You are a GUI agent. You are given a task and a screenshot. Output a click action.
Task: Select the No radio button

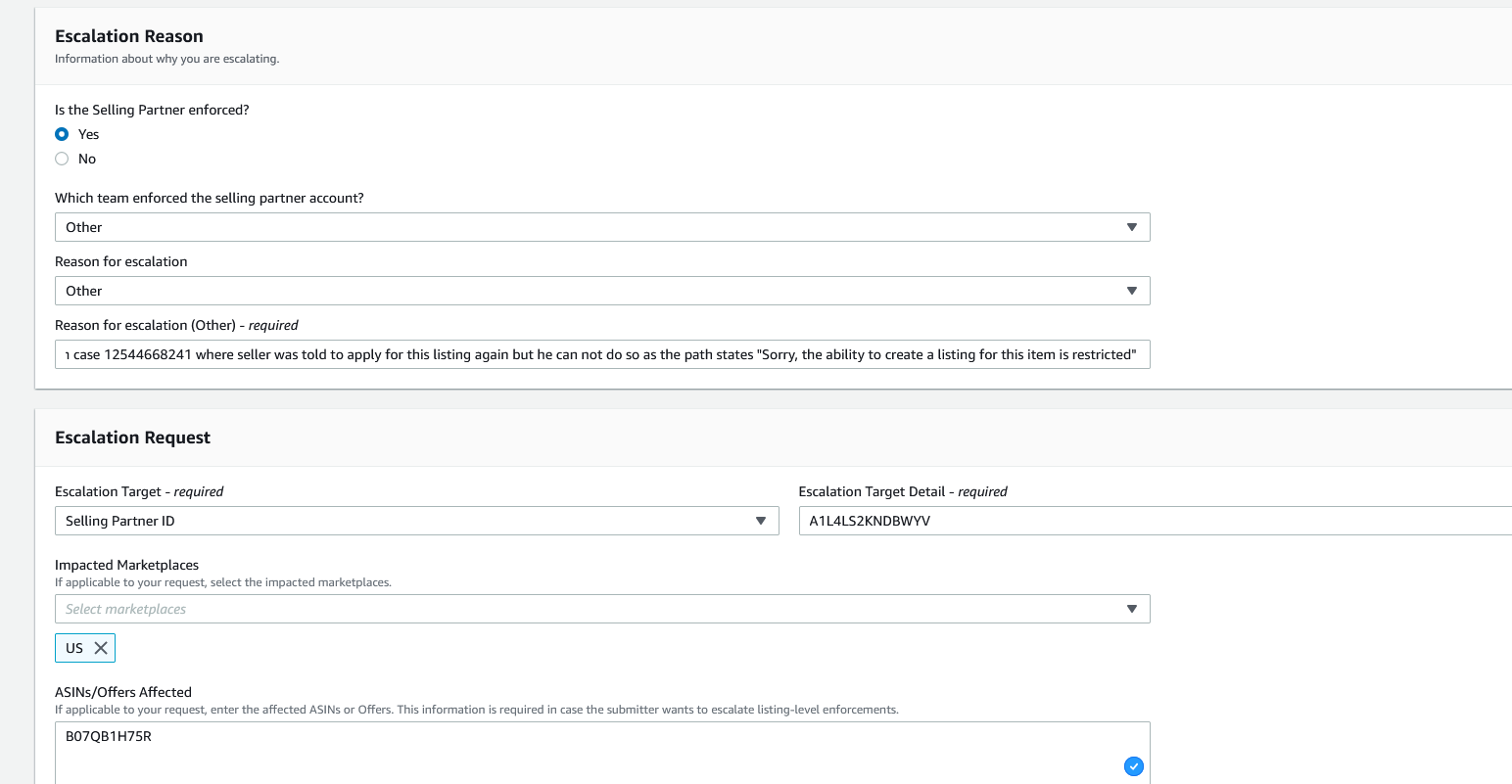[x=62, y=159]
